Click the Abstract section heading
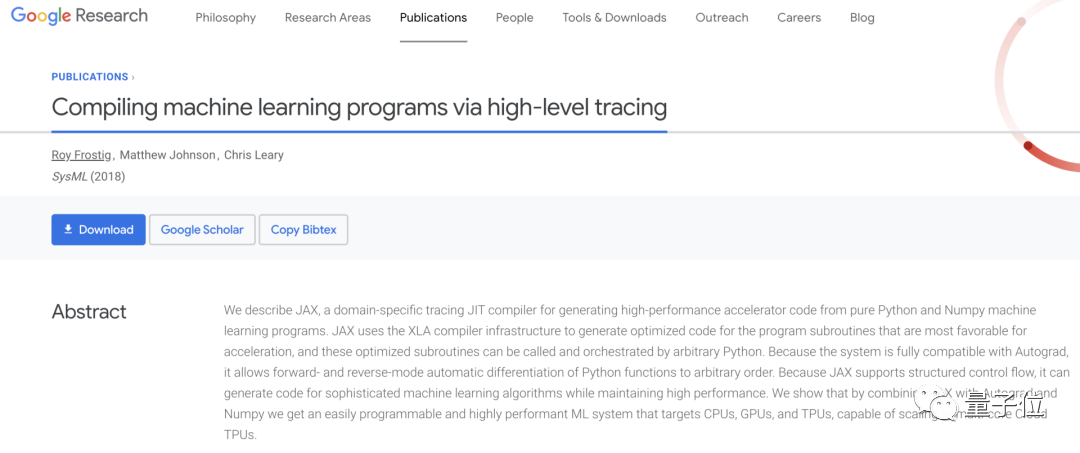 [x=89, y=312]
